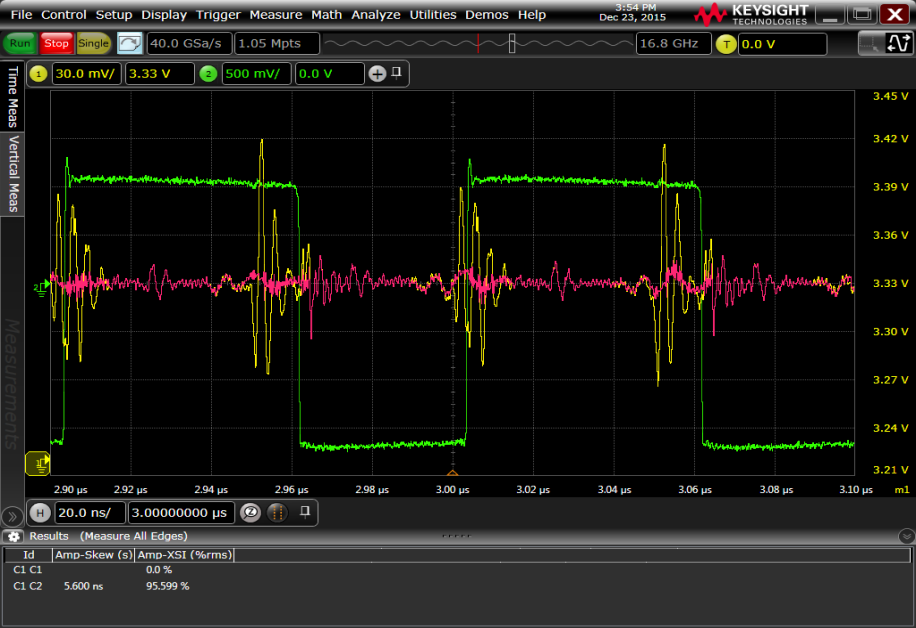Click channel 2 500 mV/ scale field
This screenshot has width=916, height=628.
[x=256, y=74]
